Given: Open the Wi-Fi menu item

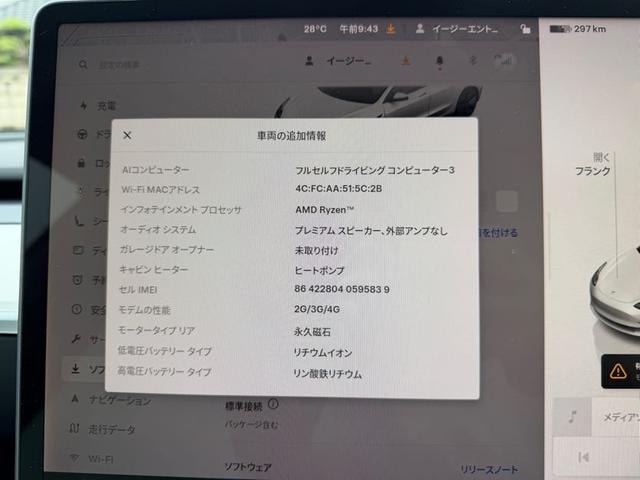Looking at the screenshot, I should [x=91, y=459].
